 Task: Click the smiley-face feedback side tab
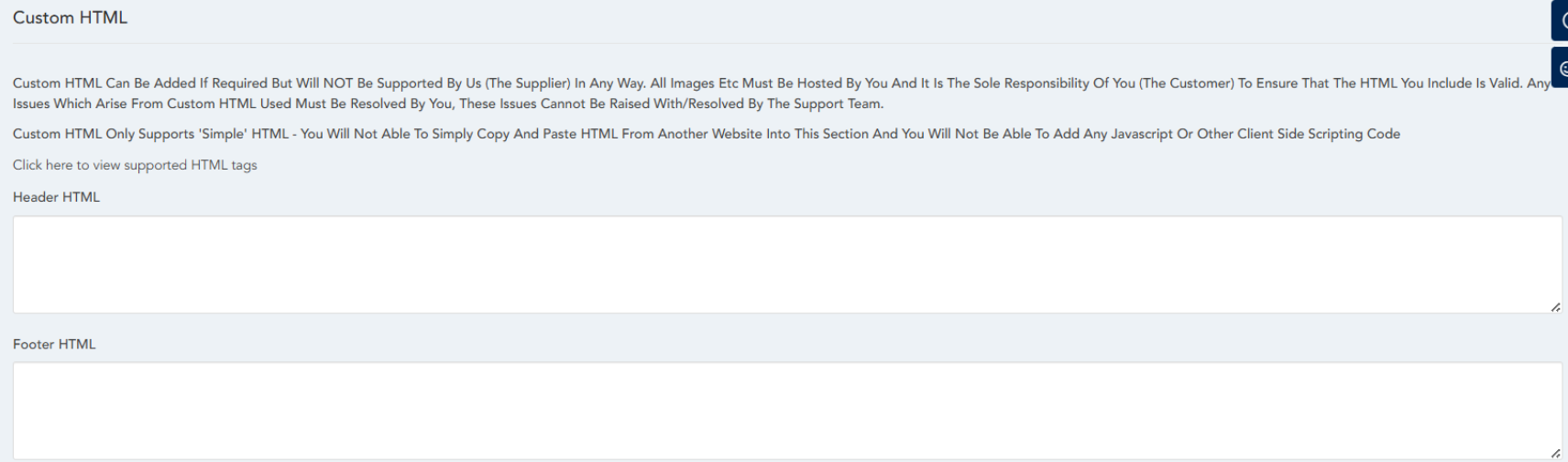[1561, 68]
